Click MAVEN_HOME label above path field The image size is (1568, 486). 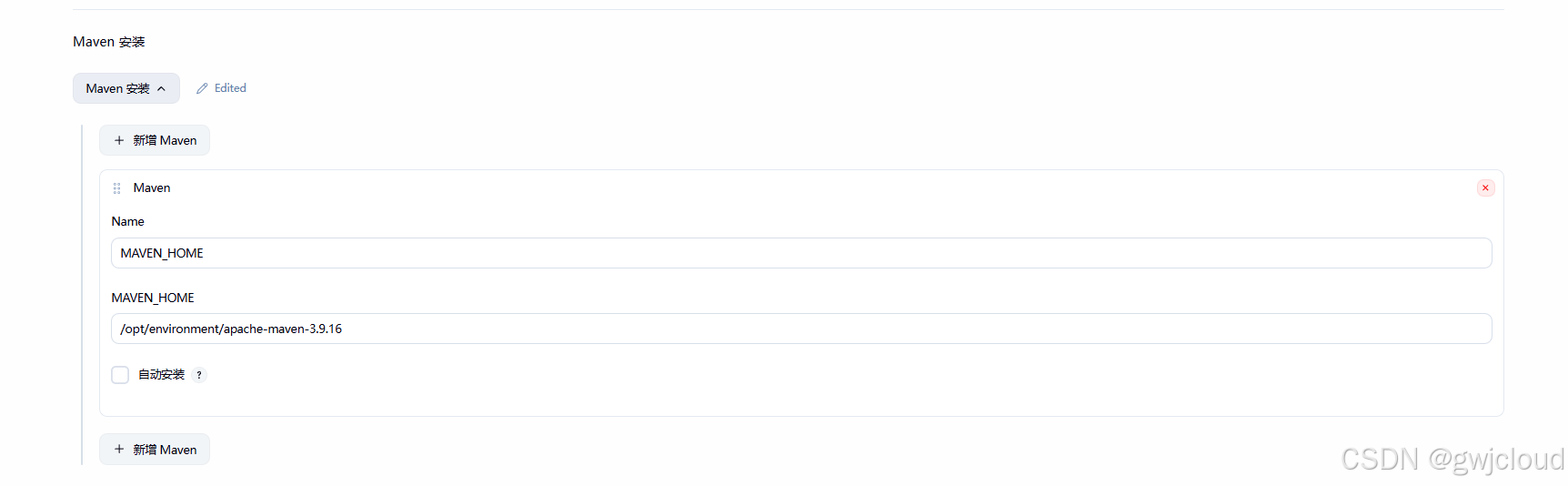point(153,298)
